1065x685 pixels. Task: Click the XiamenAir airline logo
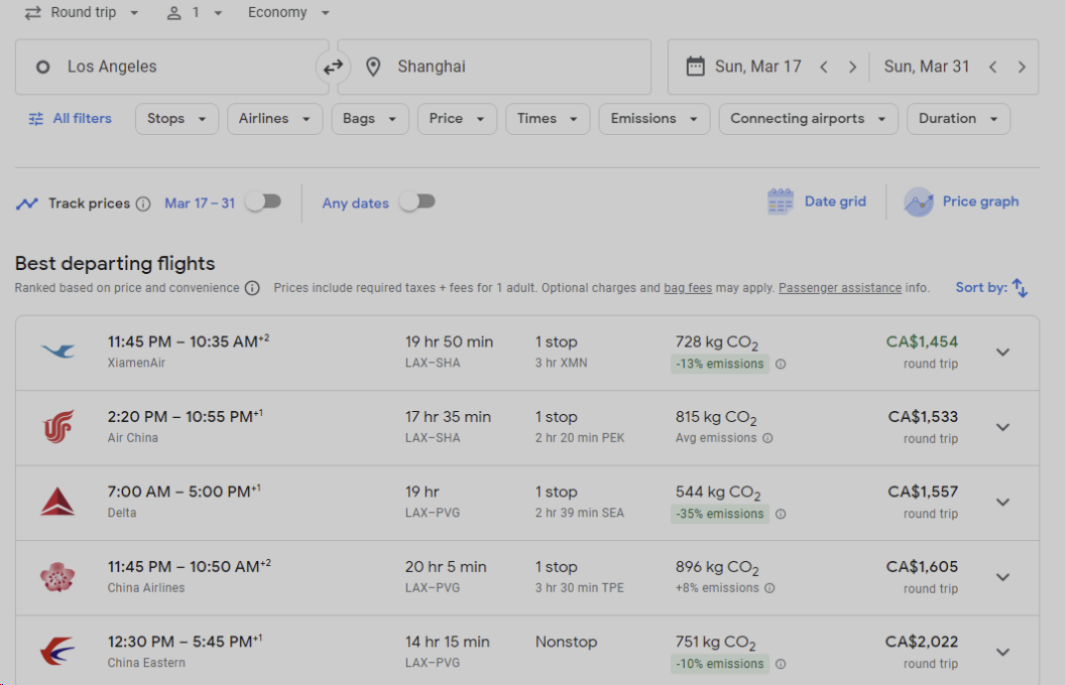58,351
